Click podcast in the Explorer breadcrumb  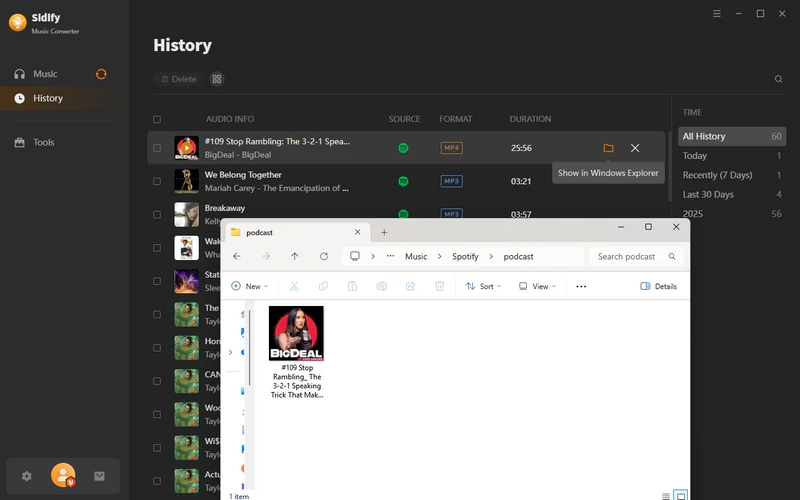click(518, 257)
